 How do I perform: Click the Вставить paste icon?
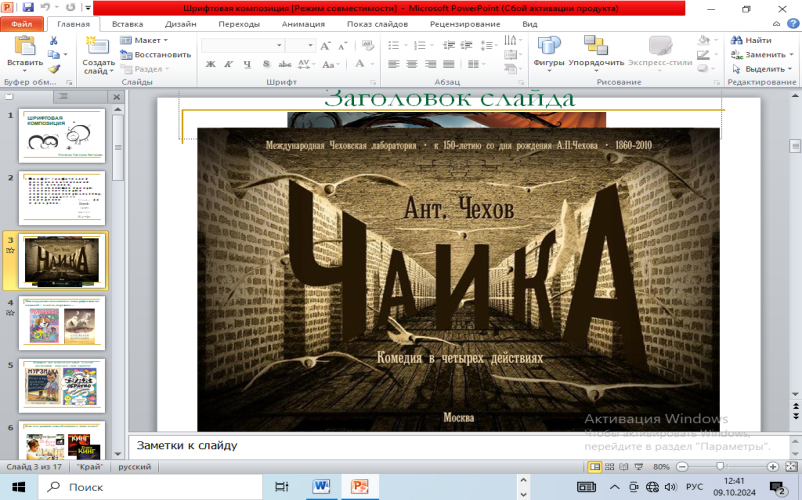click(25, 46)
